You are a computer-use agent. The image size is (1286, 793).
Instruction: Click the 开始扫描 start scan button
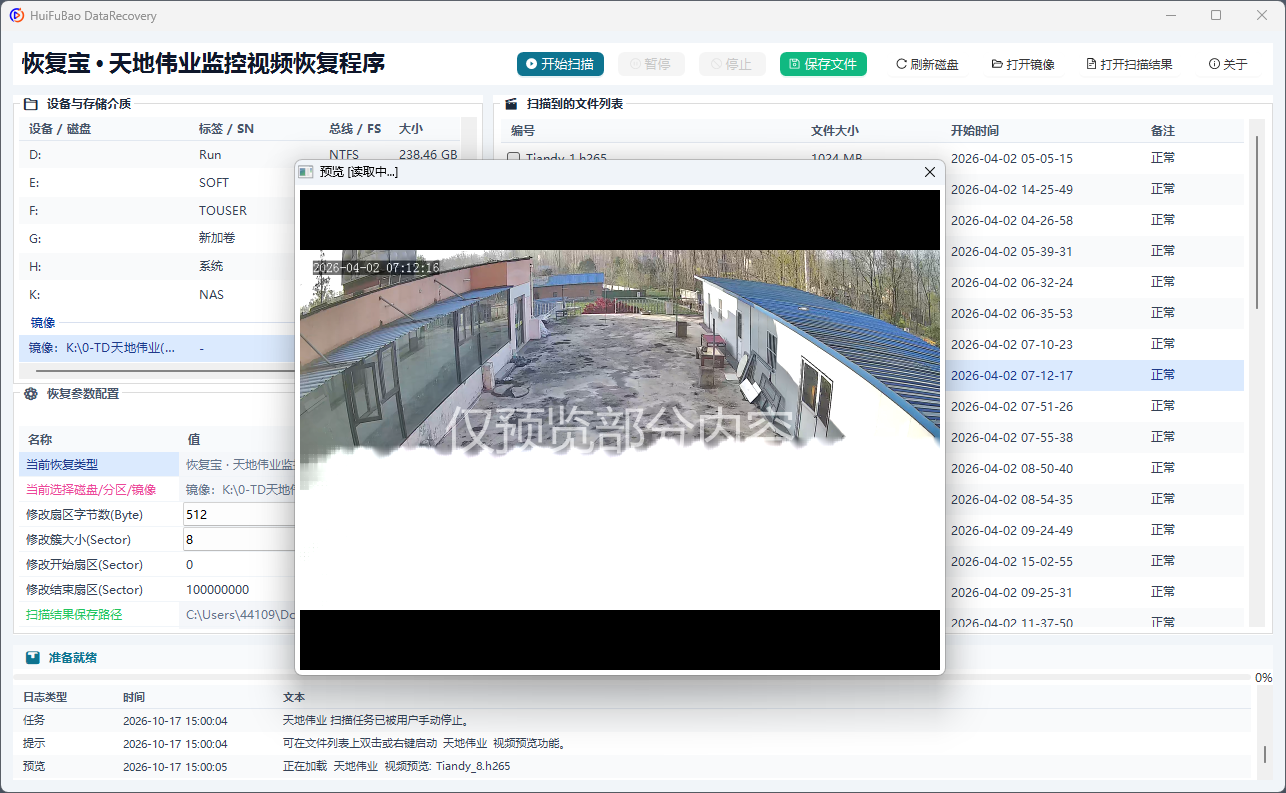(560, 64)
